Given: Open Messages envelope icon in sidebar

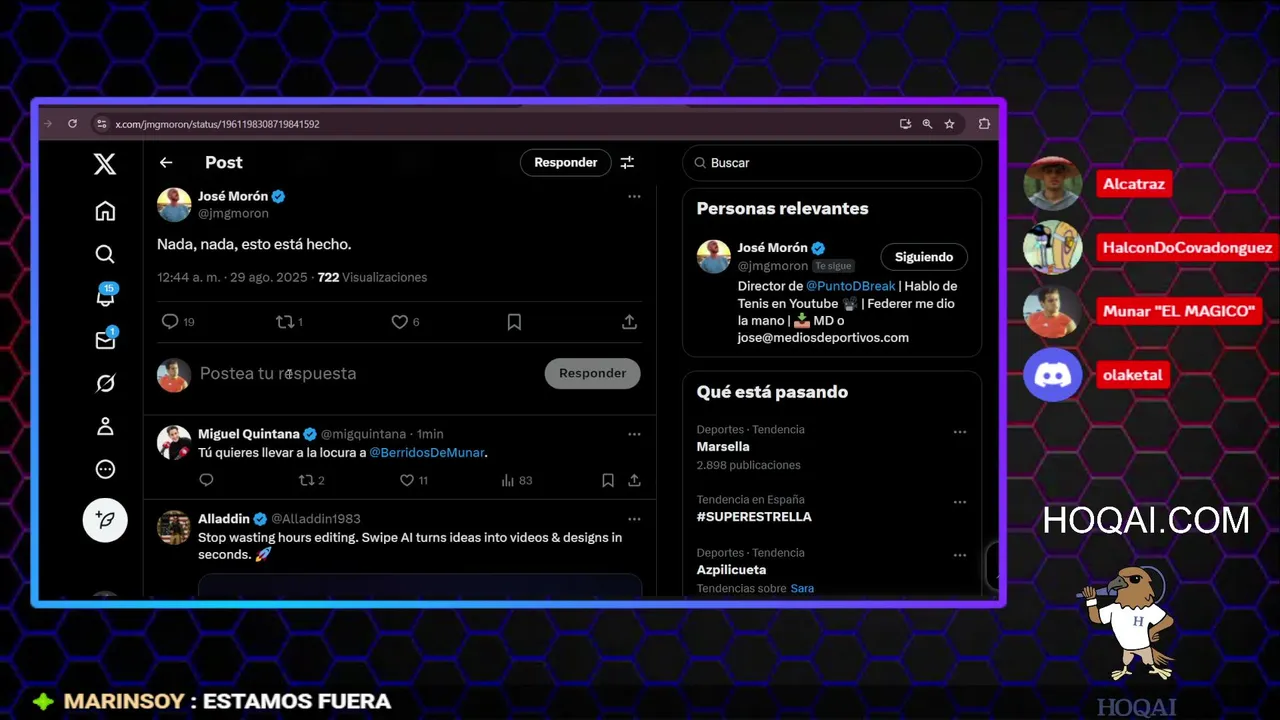Looking at the screenshot, I should click(x=105, y=340).
